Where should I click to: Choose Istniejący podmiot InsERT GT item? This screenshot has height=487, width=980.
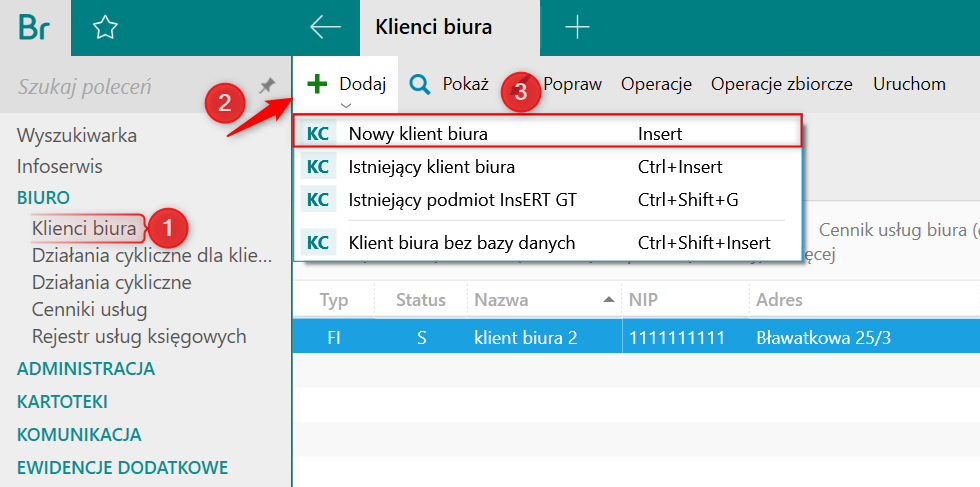coord(548,200)
